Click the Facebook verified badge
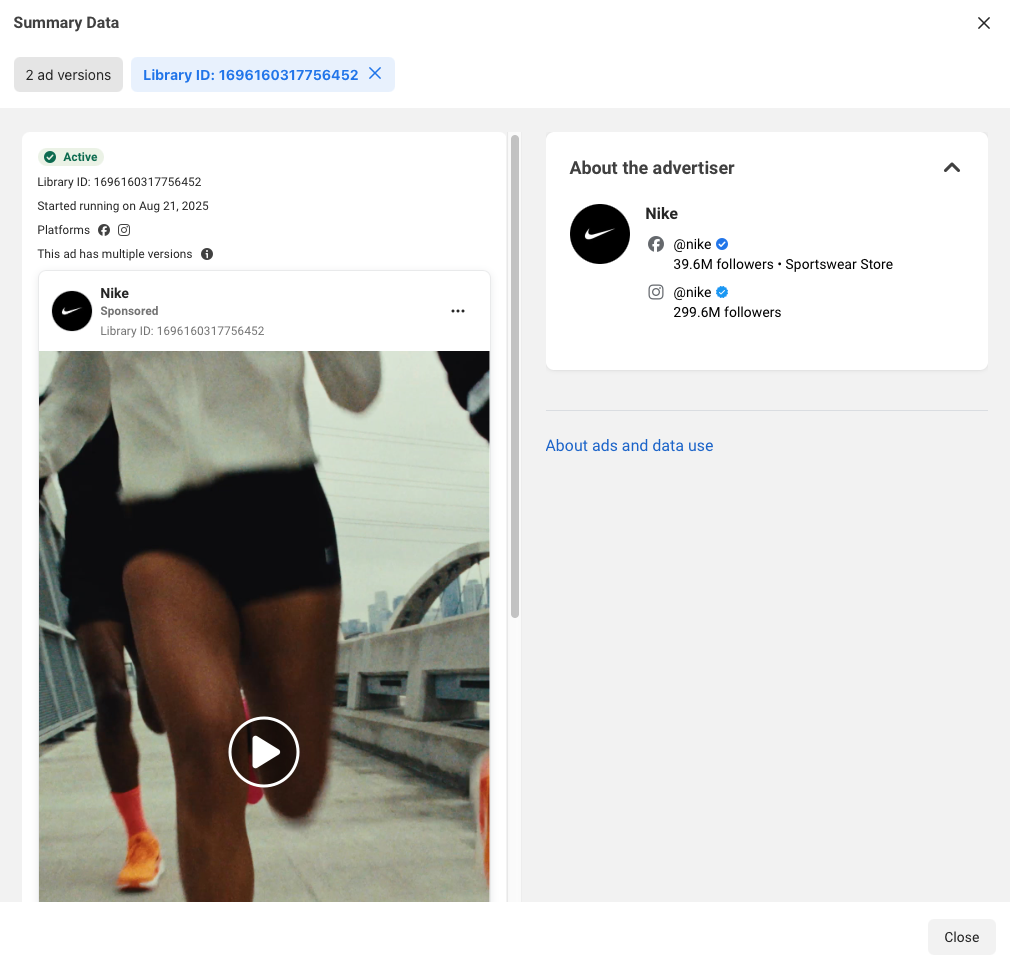This screenshot has height=970, width=1010. [x=722, y=244]
